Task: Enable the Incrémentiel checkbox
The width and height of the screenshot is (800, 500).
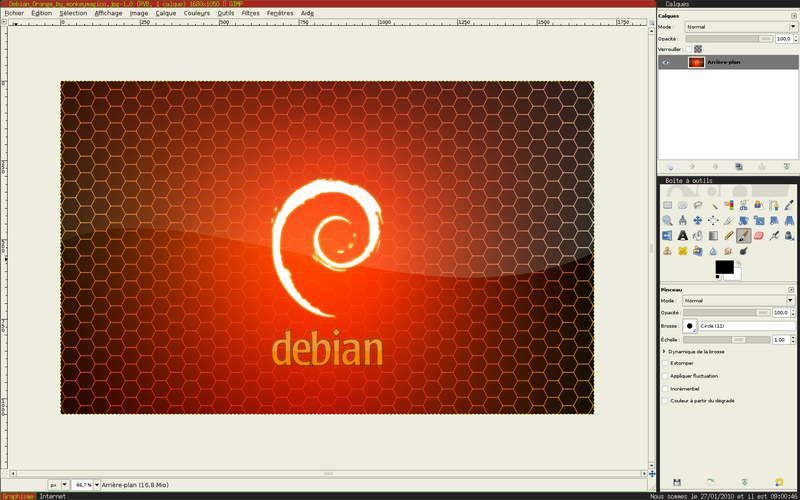Action: tap(665, 389)
